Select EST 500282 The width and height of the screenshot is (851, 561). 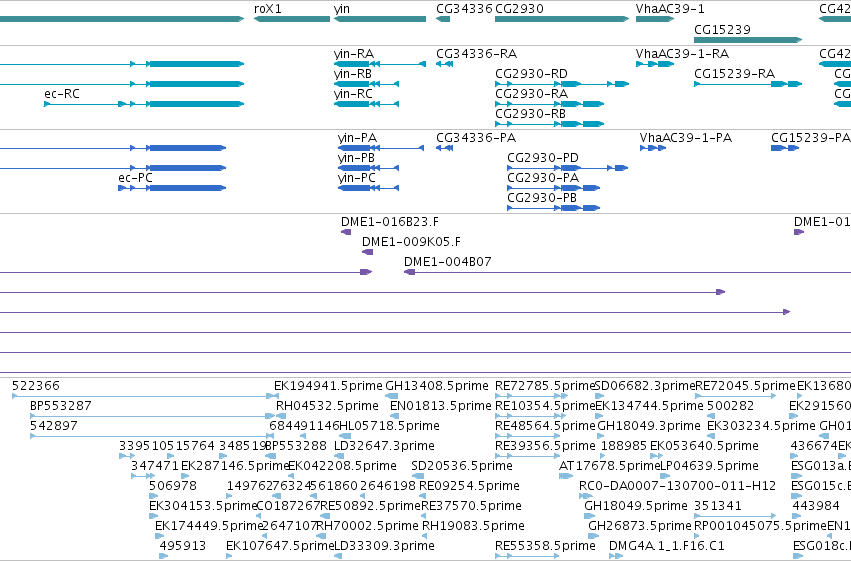pyautogui.click(x=710, y=416)
